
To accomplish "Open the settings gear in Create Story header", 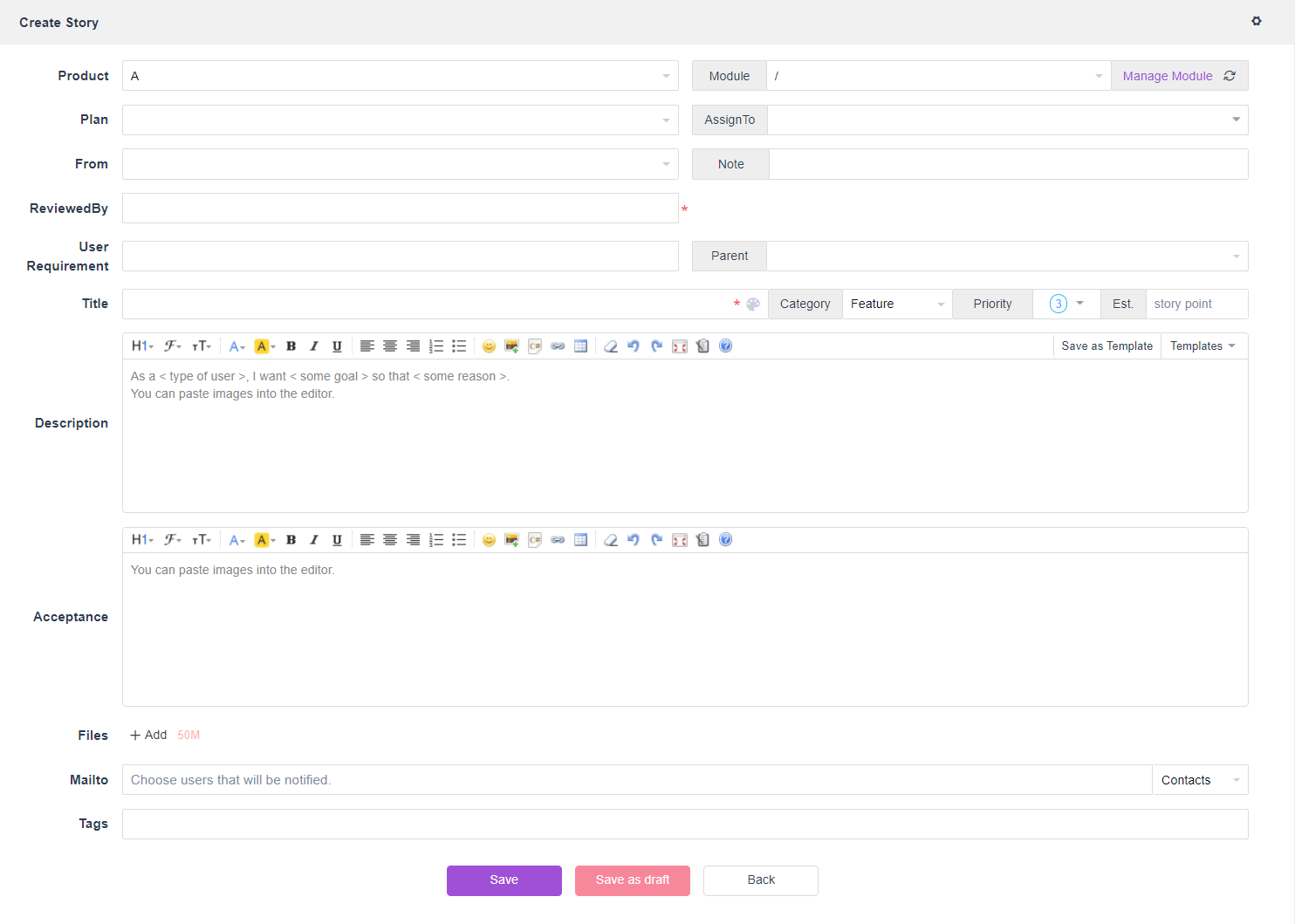I will (x=1257, y=21).
